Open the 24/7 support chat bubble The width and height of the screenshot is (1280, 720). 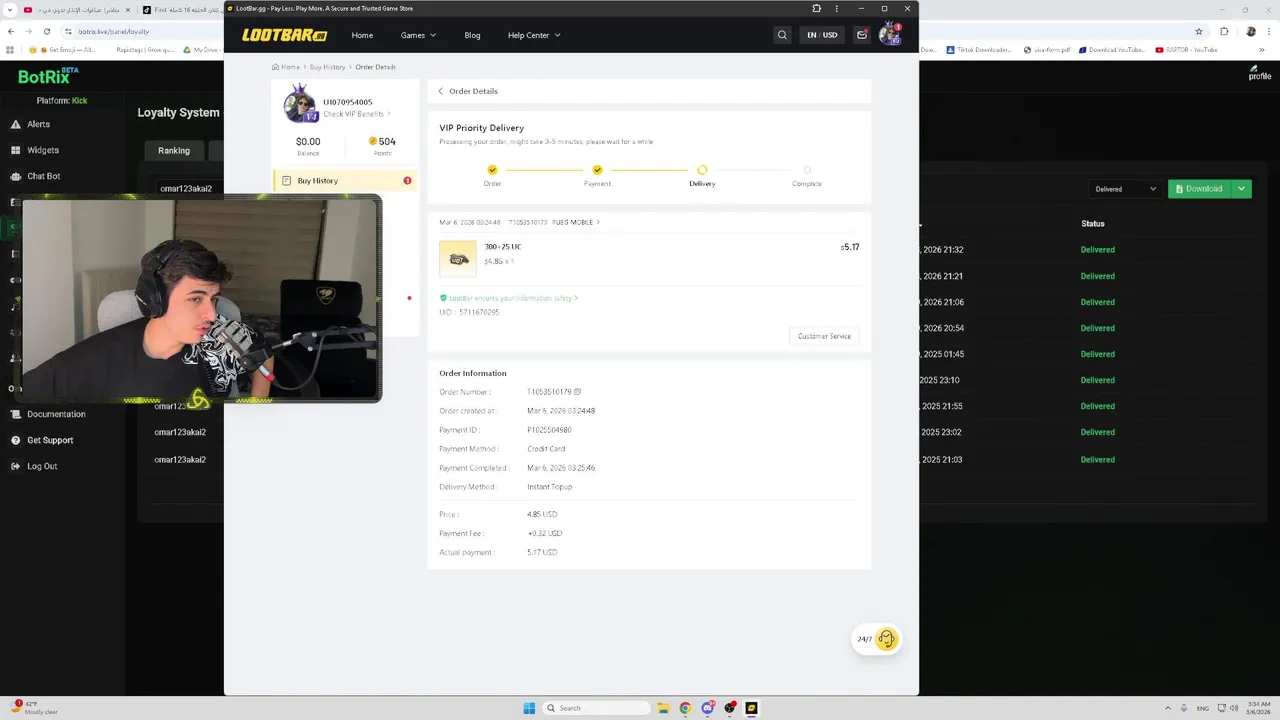[x=877, y=639]
